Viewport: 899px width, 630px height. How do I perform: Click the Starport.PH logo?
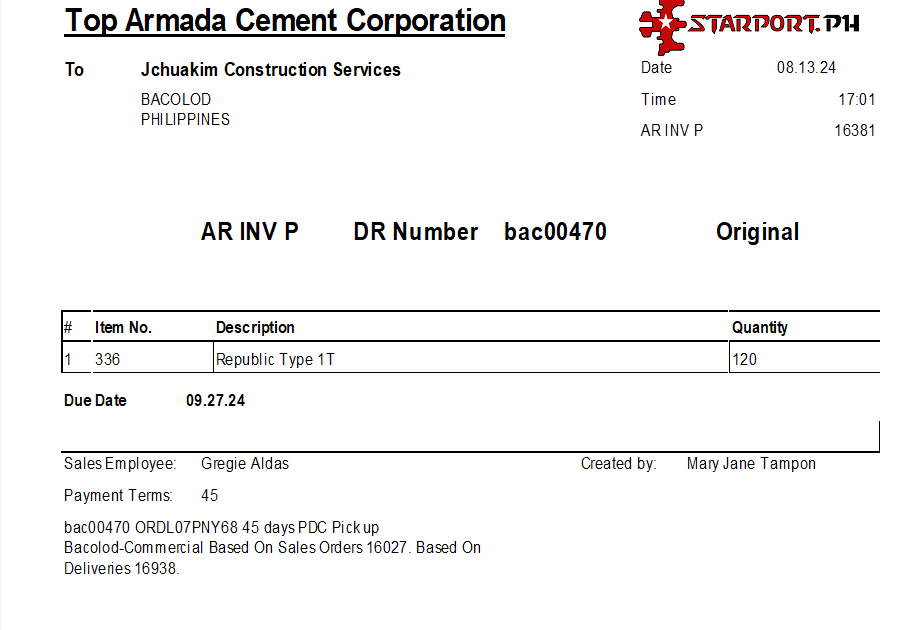(x=748, y=24)
